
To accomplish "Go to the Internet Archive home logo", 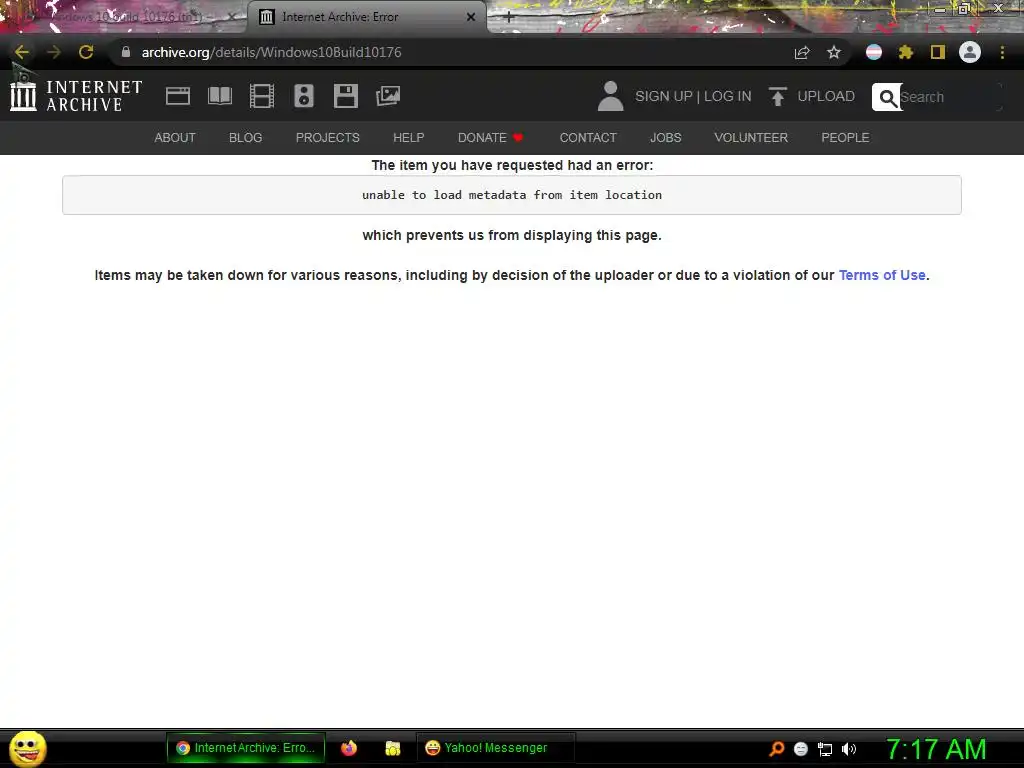I will 76,95.
